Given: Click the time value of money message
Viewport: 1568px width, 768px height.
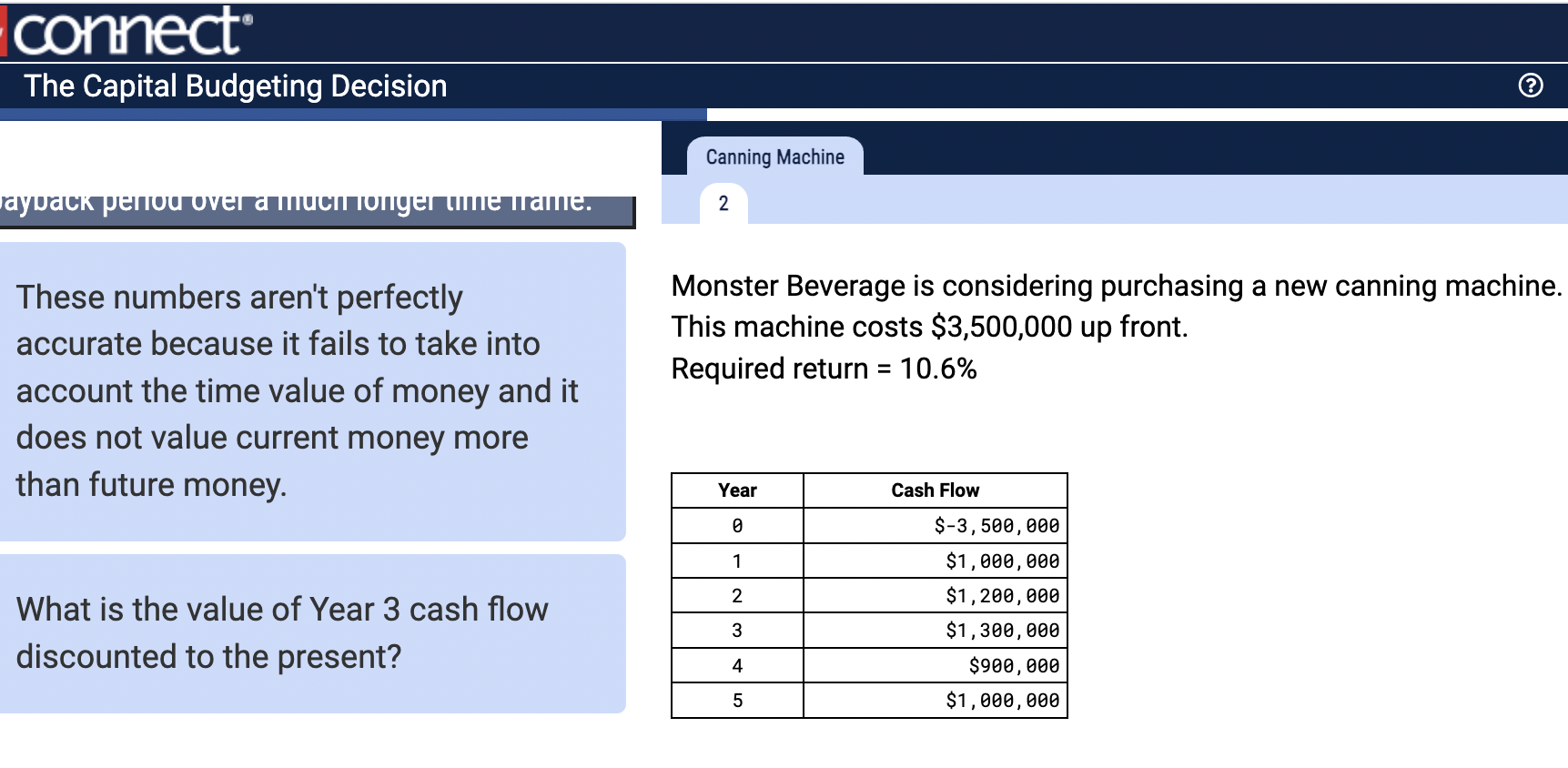Looking at the screenshot, I should (x=312, y=391).
